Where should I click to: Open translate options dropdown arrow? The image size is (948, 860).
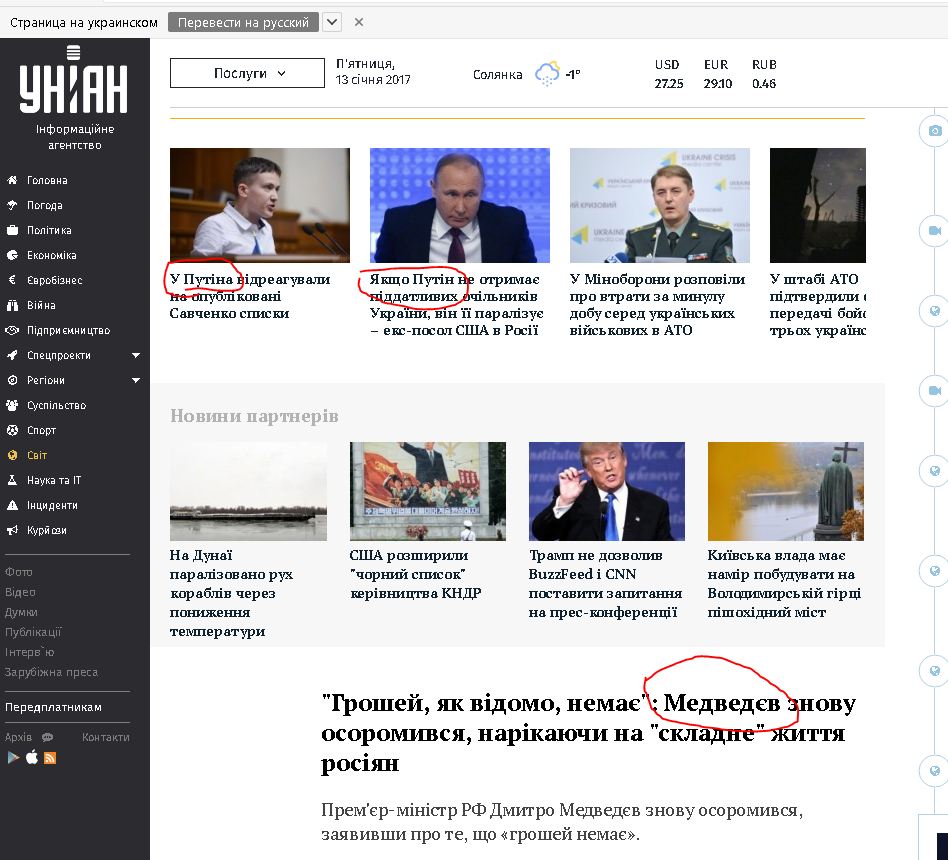tap(332, 22)
